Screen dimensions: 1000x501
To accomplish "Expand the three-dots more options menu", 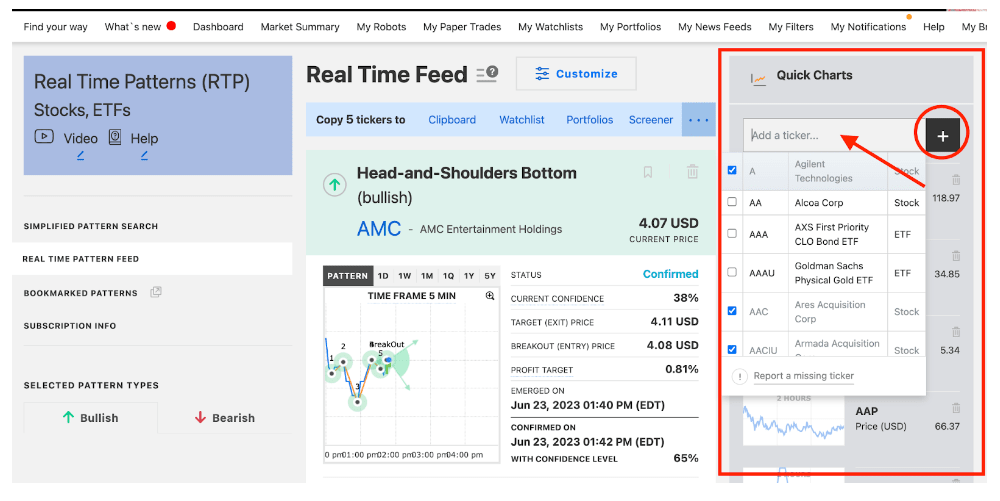I will click(698, 120).
